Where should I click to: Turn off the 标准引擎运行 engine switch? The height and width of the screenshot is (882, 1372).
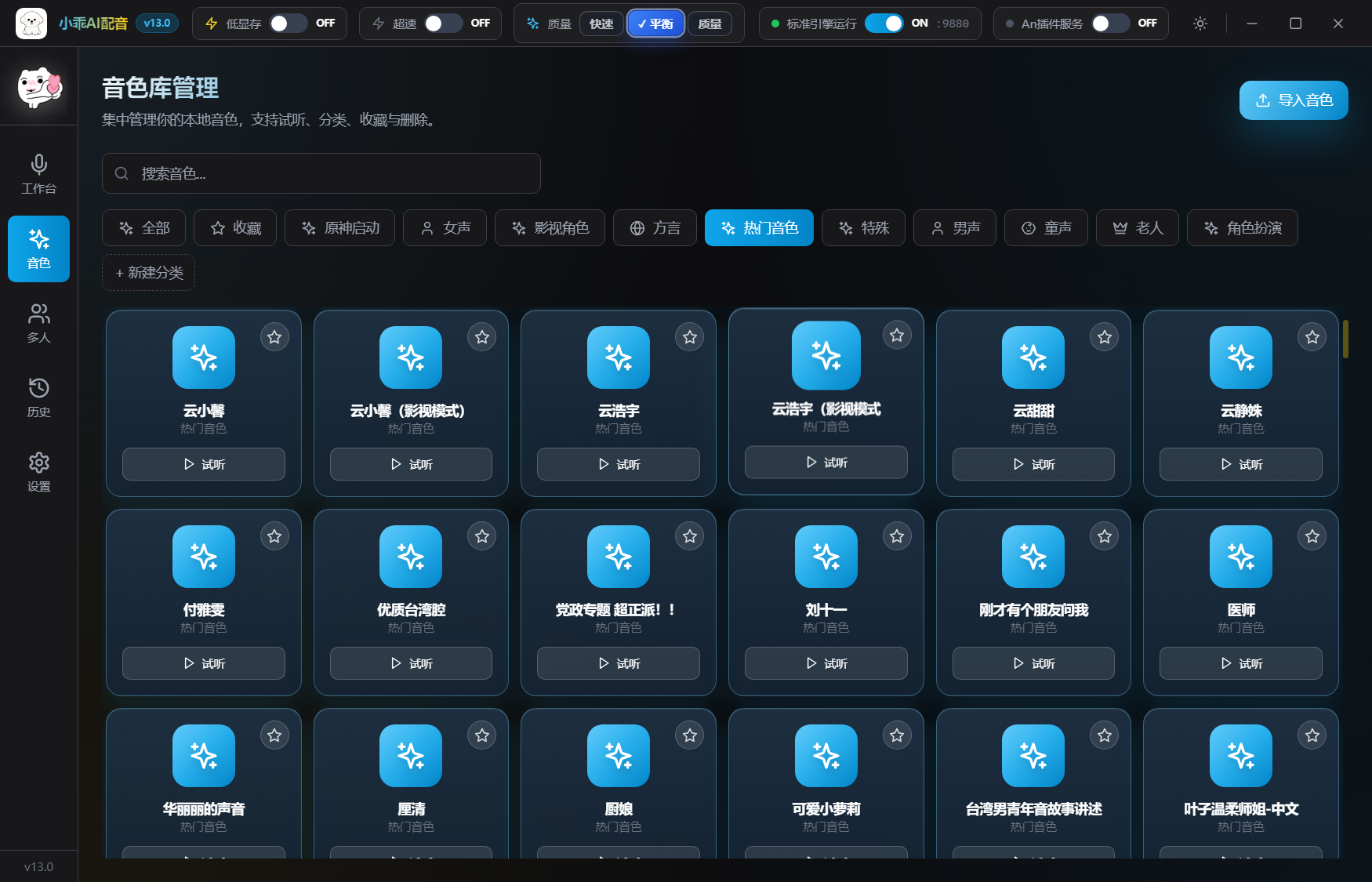click(x=884, y=24)
